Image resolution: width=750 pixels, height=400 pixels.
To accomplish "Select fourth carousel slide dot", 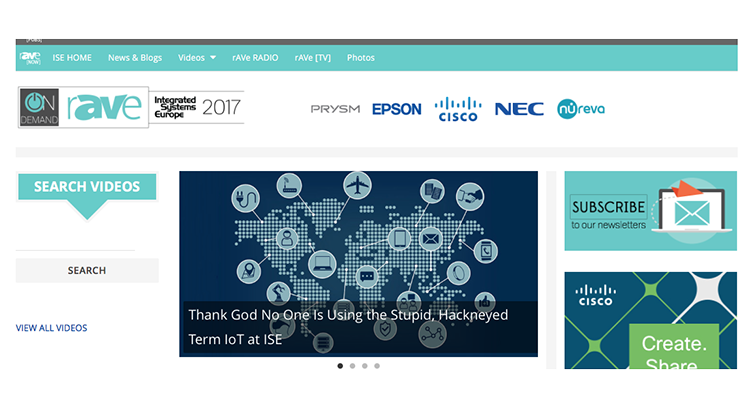I will point(377,366).
